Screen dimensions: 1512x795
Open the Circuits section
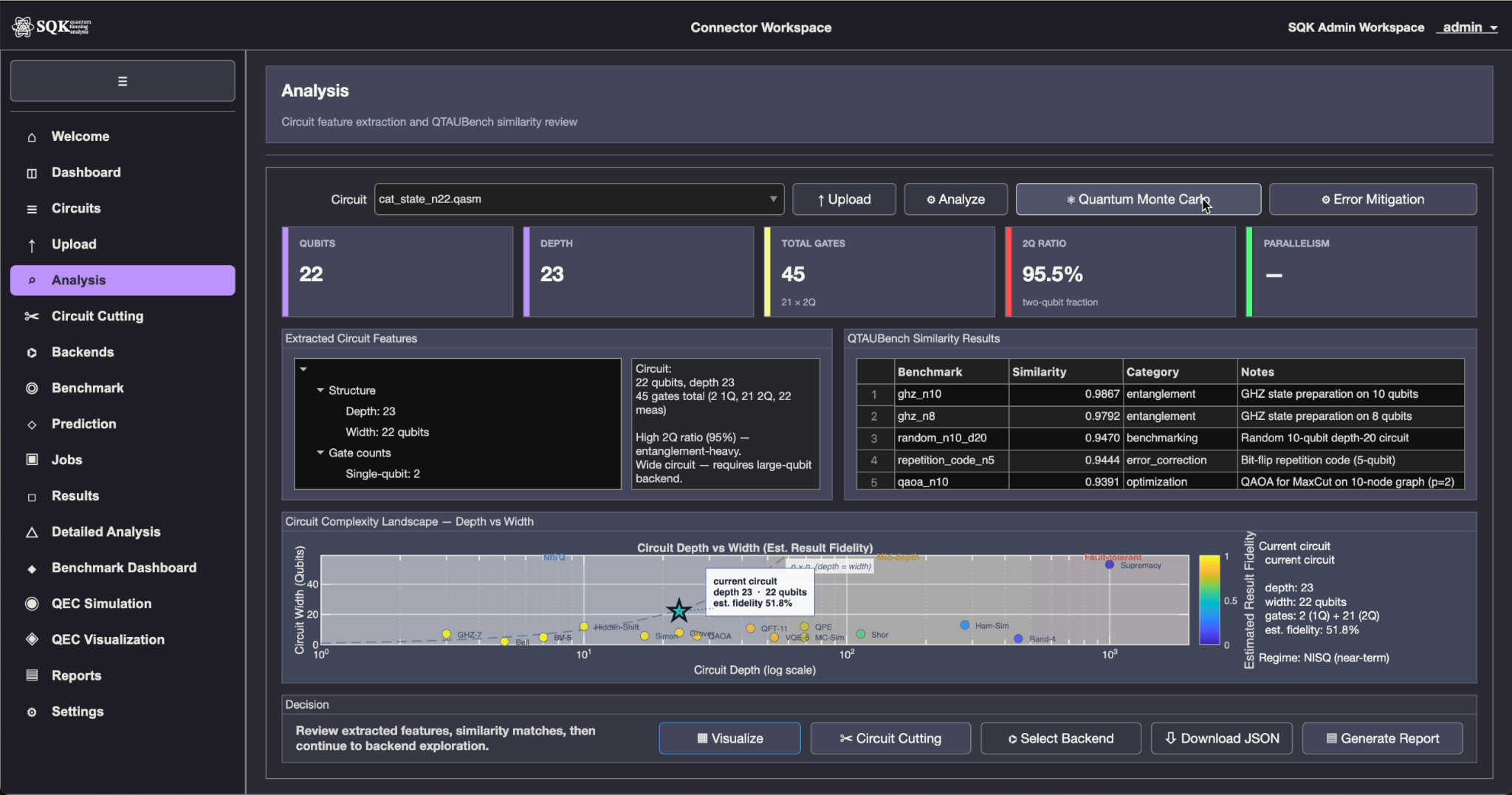point(123,208)
